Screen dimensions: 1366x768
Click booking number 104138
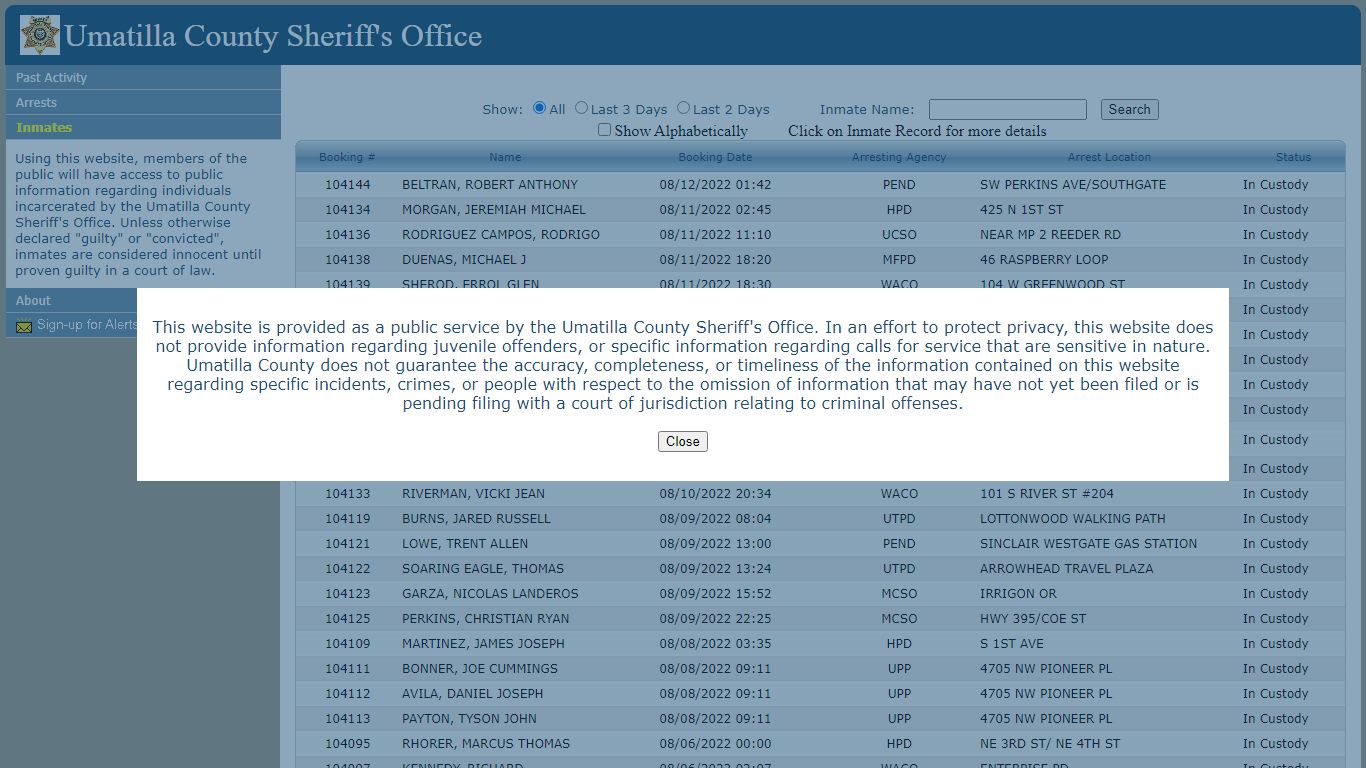pos(347,259)
